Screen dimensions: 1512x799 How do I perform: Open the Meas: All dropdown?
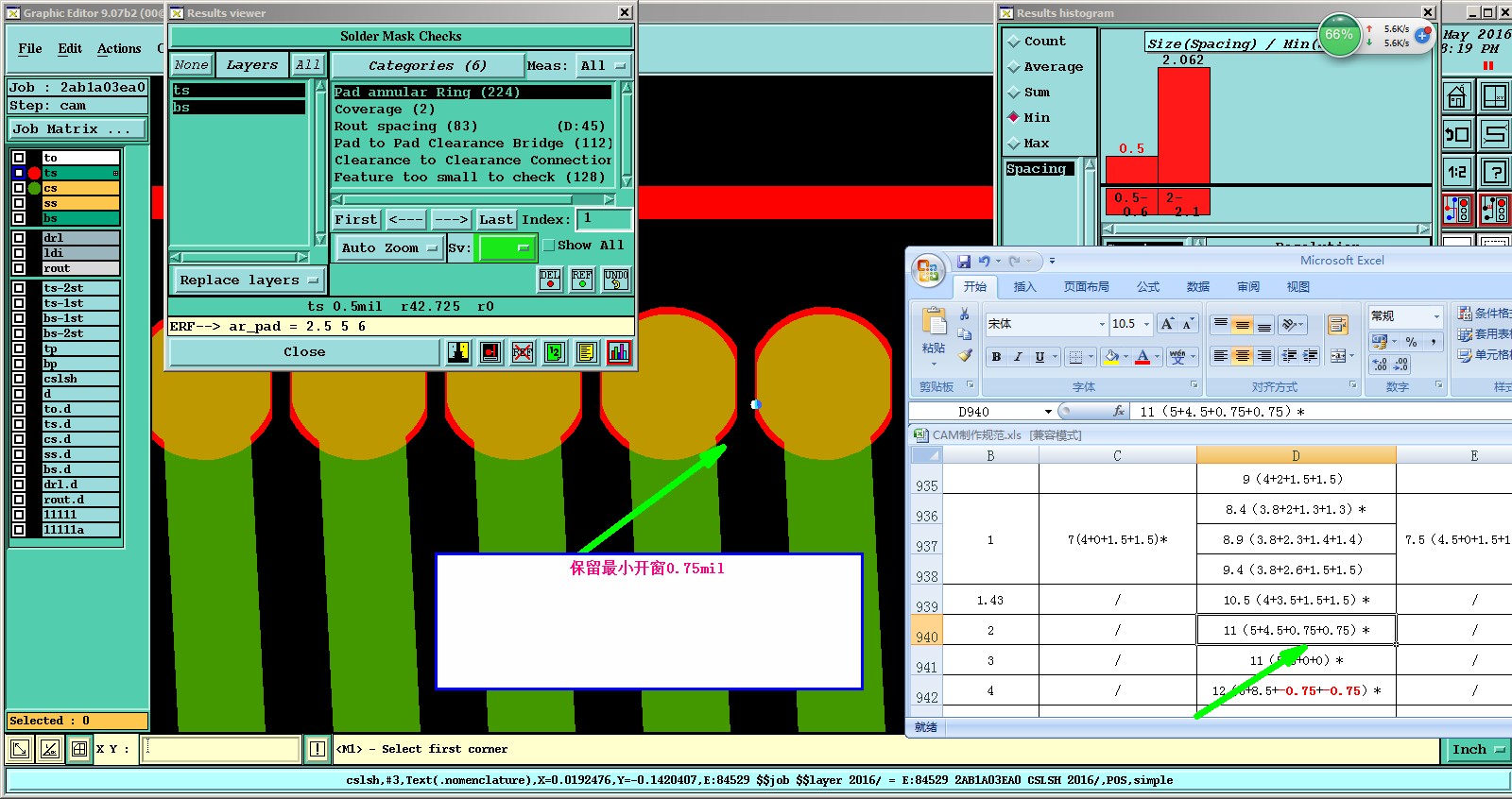tap(604, 66)
